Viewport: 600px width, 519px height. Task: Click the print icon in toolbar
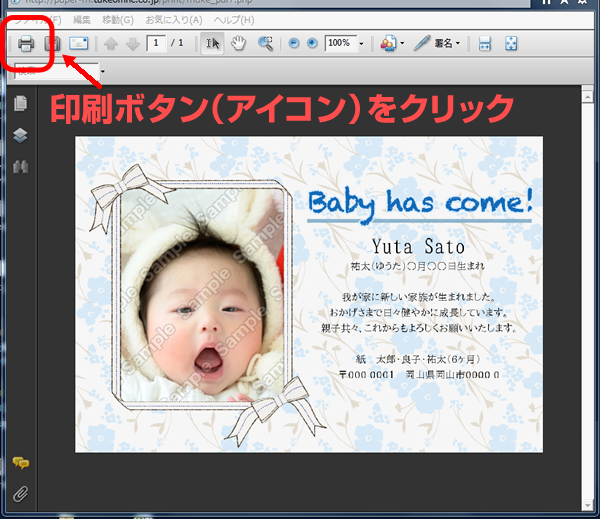coord(25,44)
